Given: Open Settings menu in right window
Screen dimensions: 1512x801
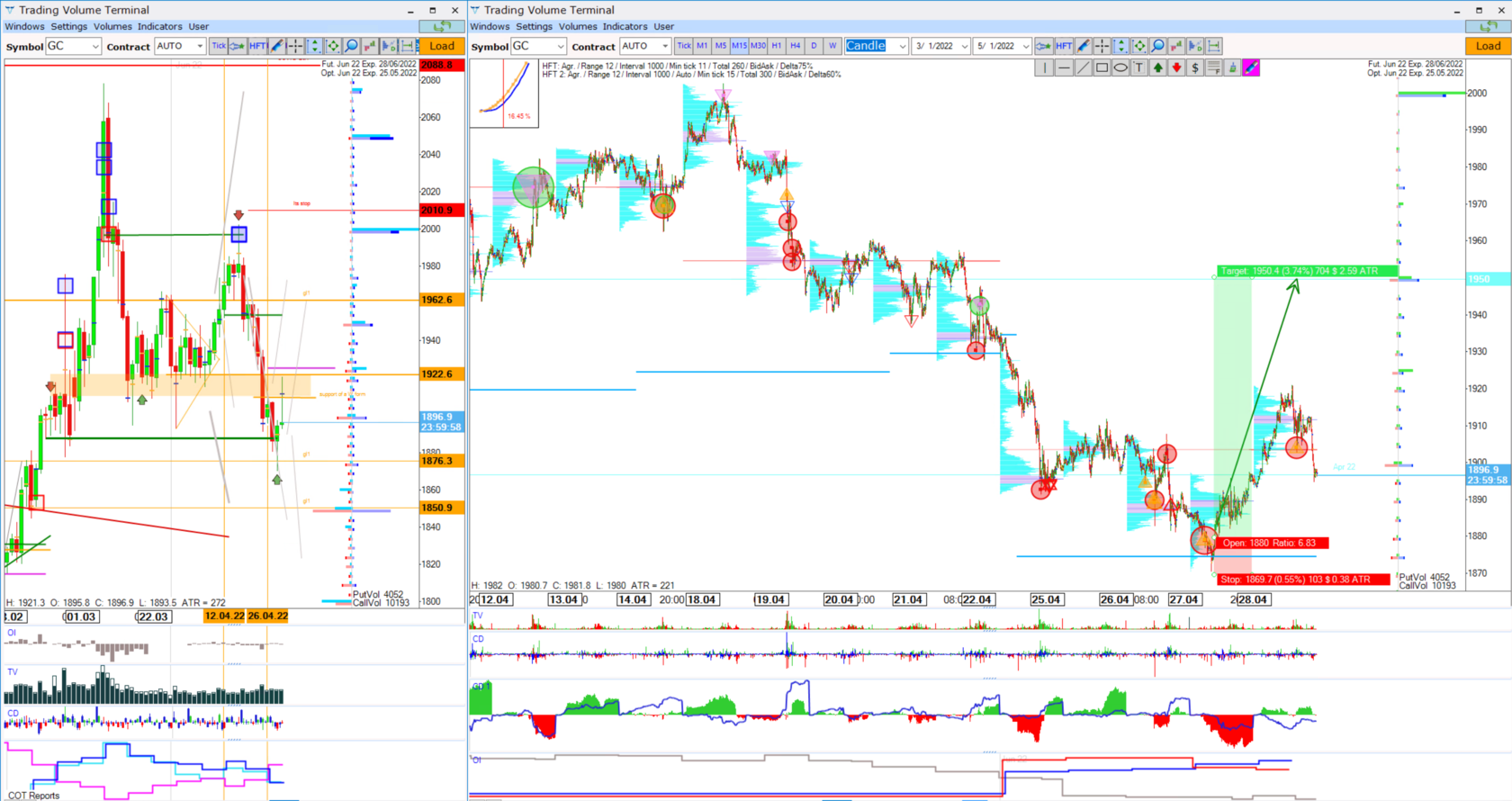Looking at the screenshot, I should click(x=534, y=27).
